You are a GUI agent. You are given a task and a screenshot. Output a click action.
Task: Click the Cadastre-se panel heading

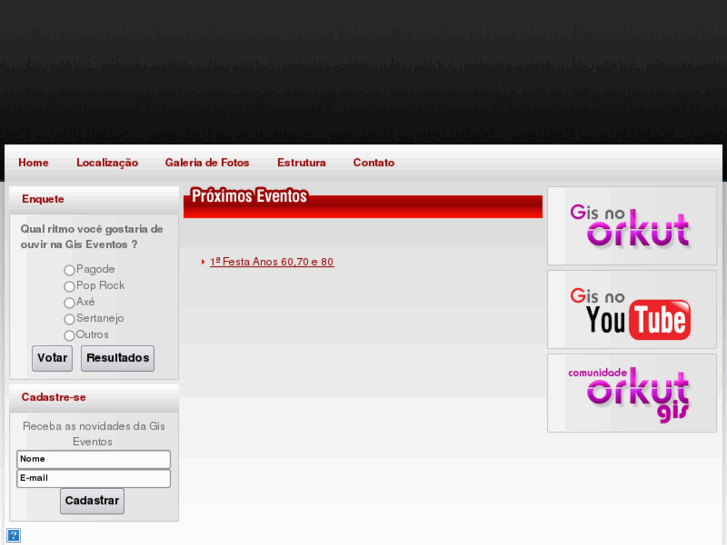coord(54,397)
